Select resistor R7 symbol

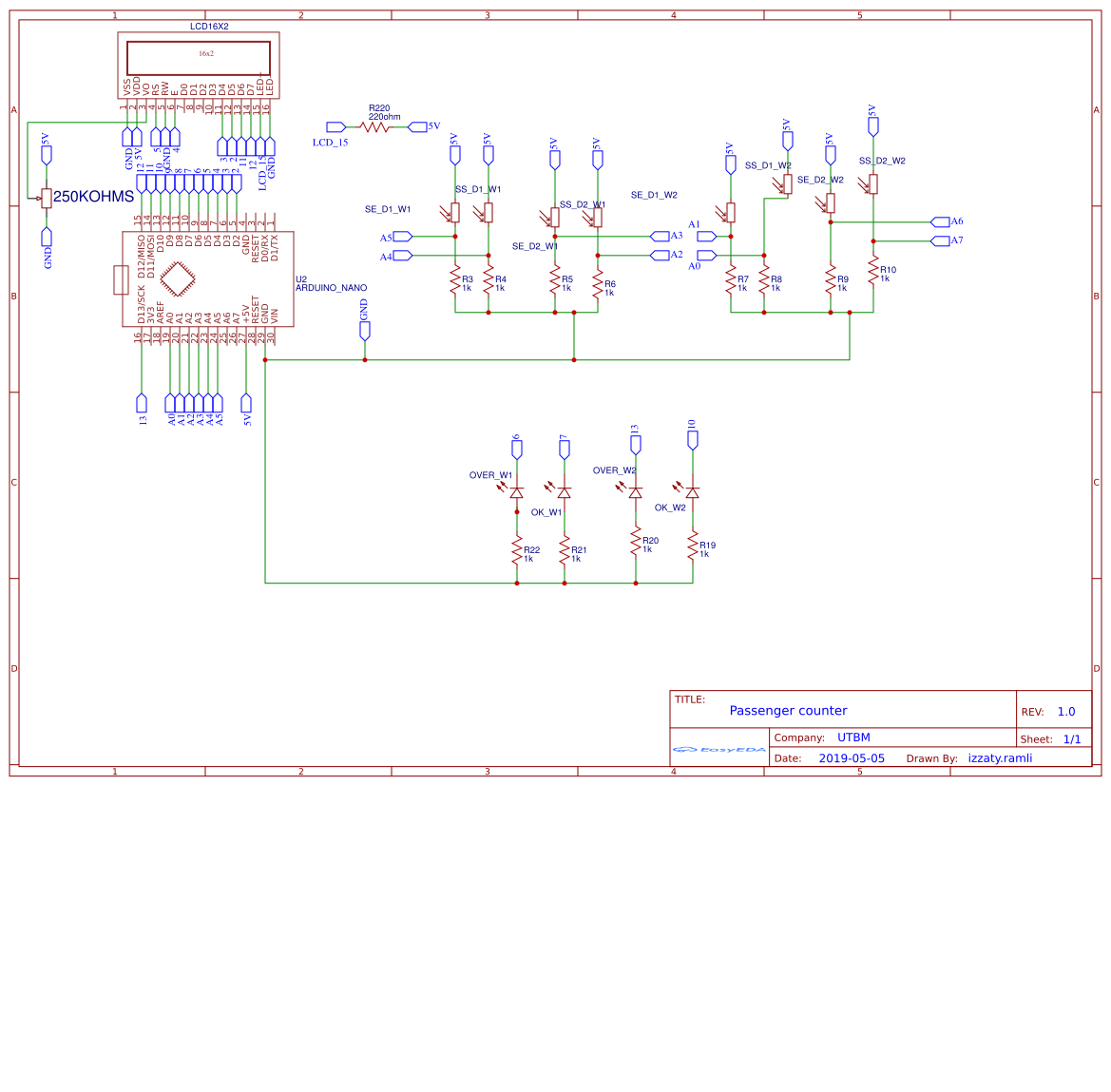click(x=731, y=281)
